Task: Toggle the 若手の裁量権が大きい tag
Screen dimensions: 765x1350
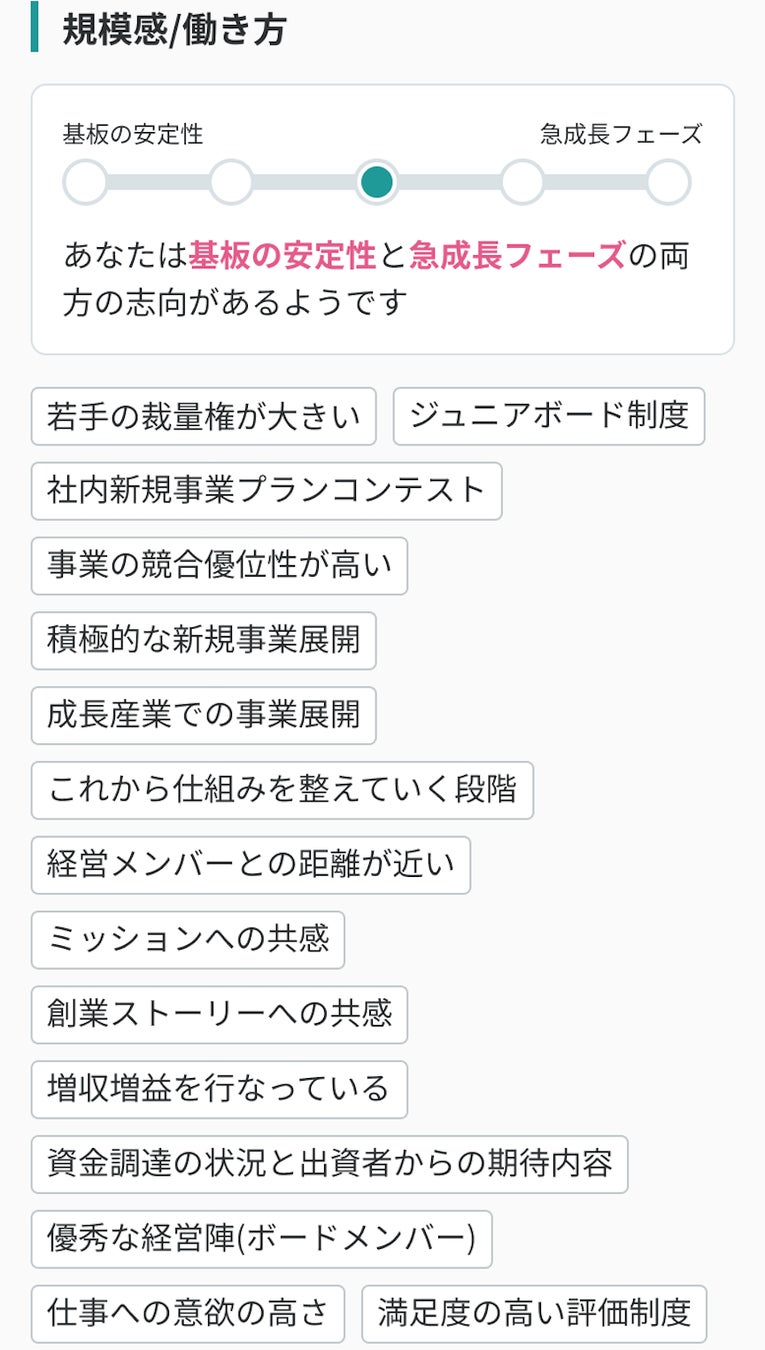Action: (x=204, y=416)
